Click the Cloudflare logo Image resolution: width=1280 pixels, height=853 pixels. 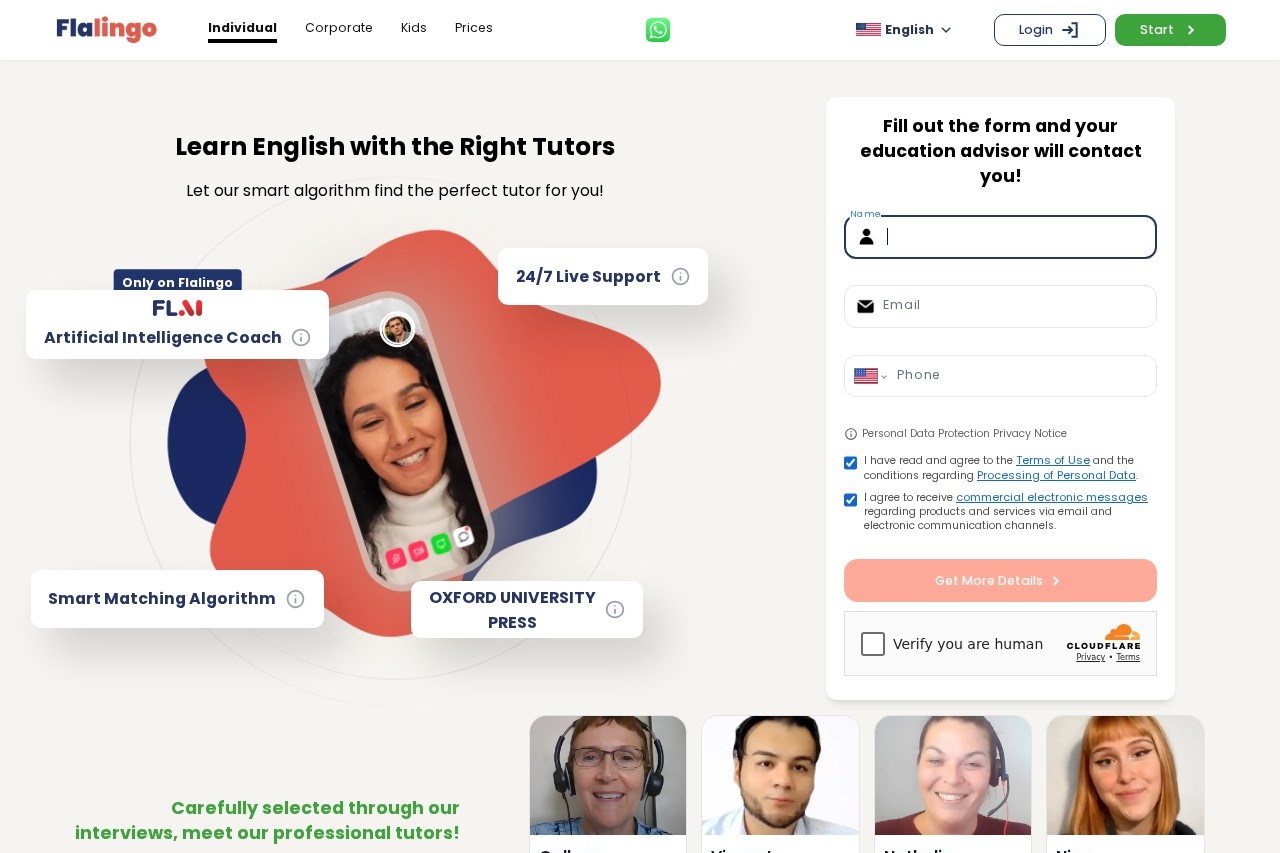[1103, 637]
